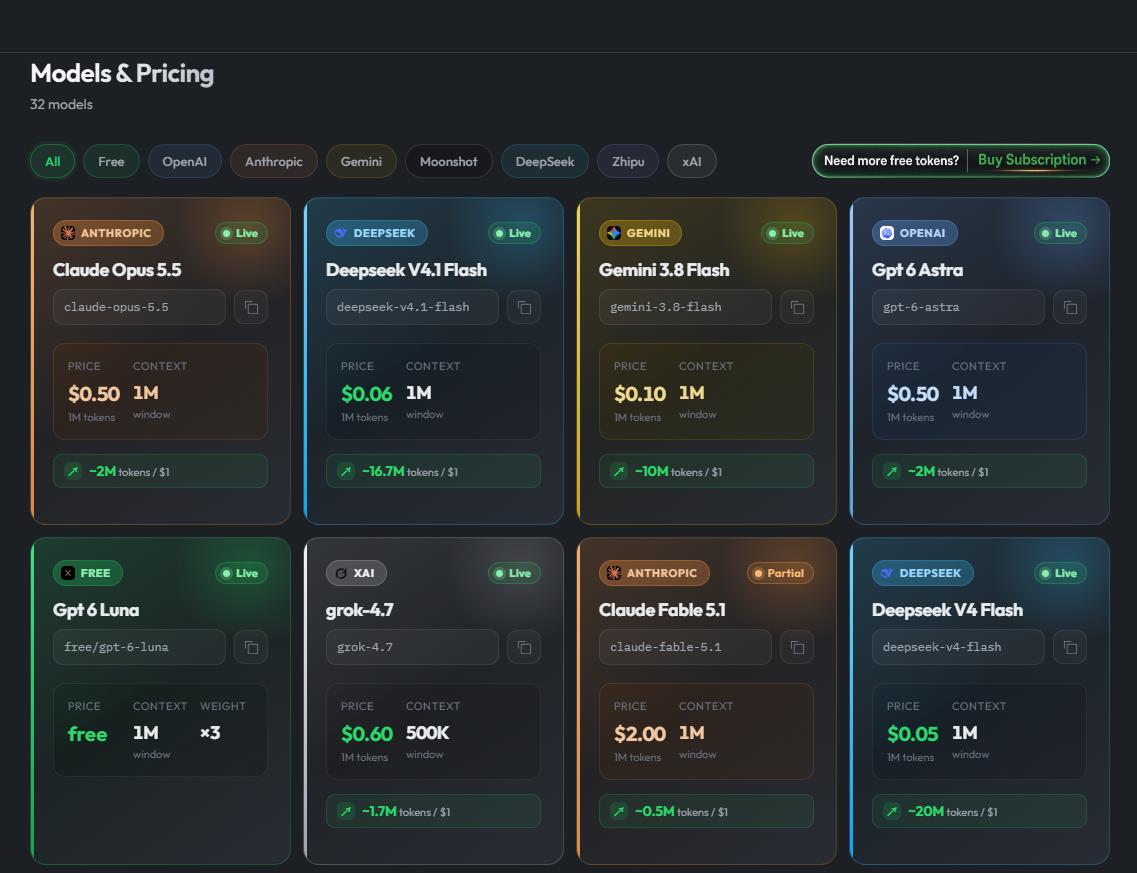Click the free/gpt-6-luna ID field
Image resolution: width=1137 pixels, height=873 pixels.
[139, 647]
